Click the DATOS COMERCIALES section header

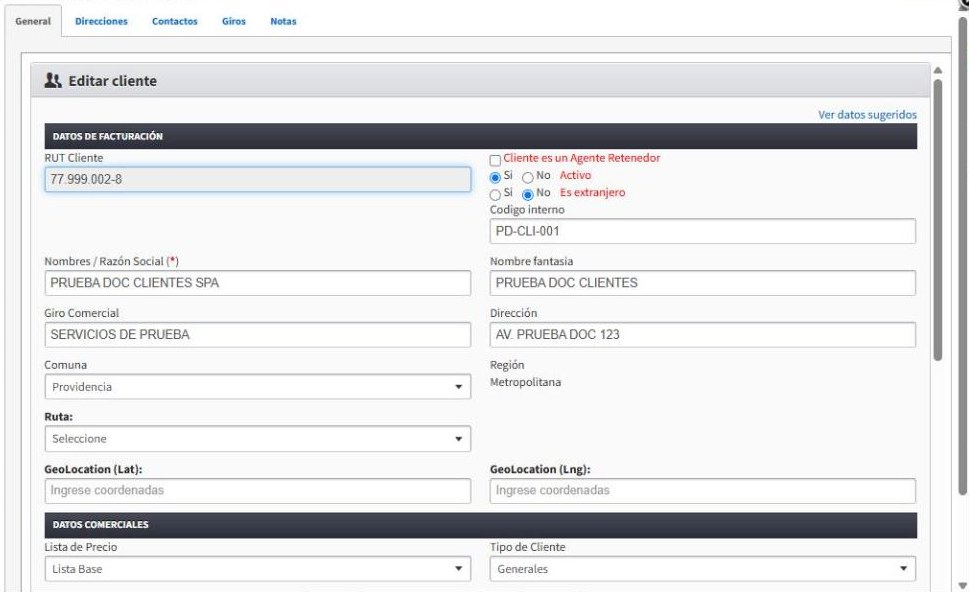tap(481, 525)
